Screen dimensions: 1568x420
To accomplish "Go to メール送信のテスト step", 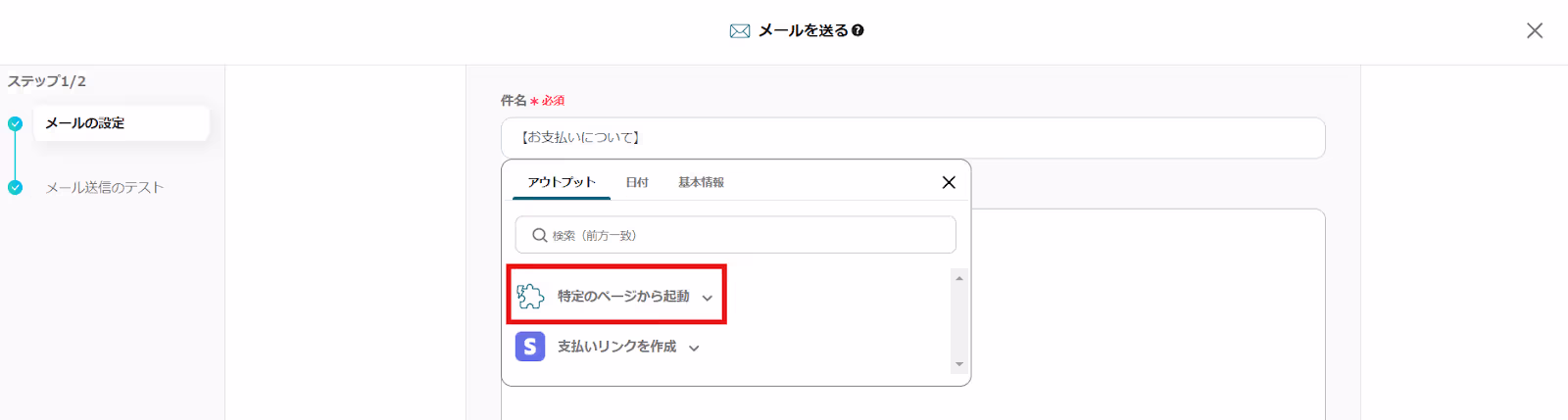I will (105, 188).
